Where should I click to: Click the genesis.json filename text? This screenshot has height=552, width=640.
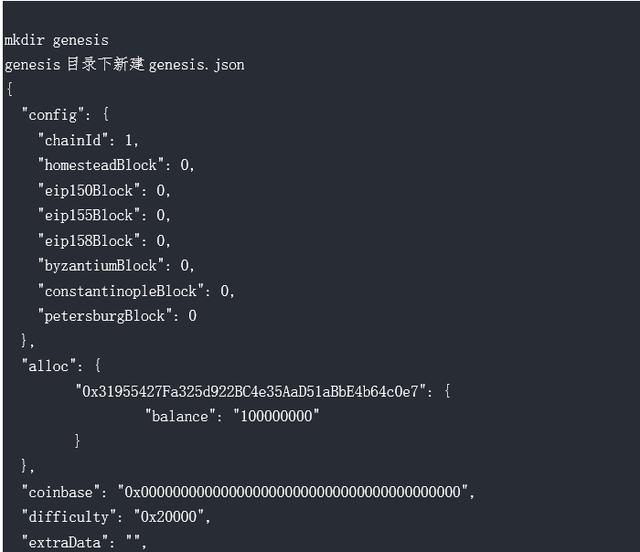[x=196, y=65]
